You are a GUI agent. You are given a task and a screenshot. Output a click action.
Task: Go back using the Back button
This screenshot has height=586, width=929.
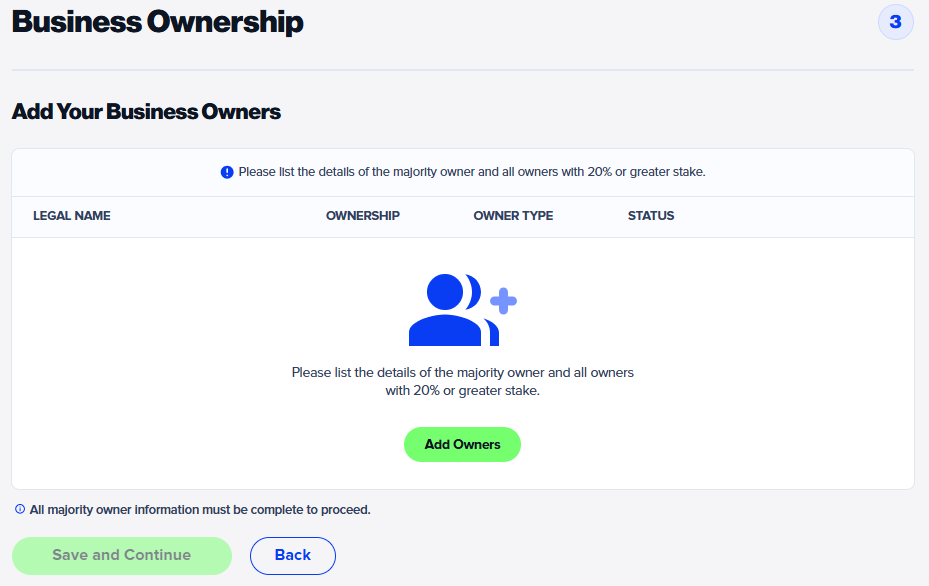click(x=292, y=555)
